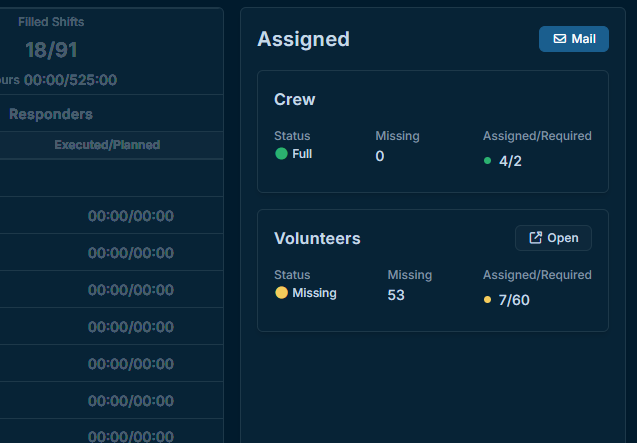Screen dimensions: 637x443
Task: Open the Volunteers list via Open button
Action: [x=553, y=238]
